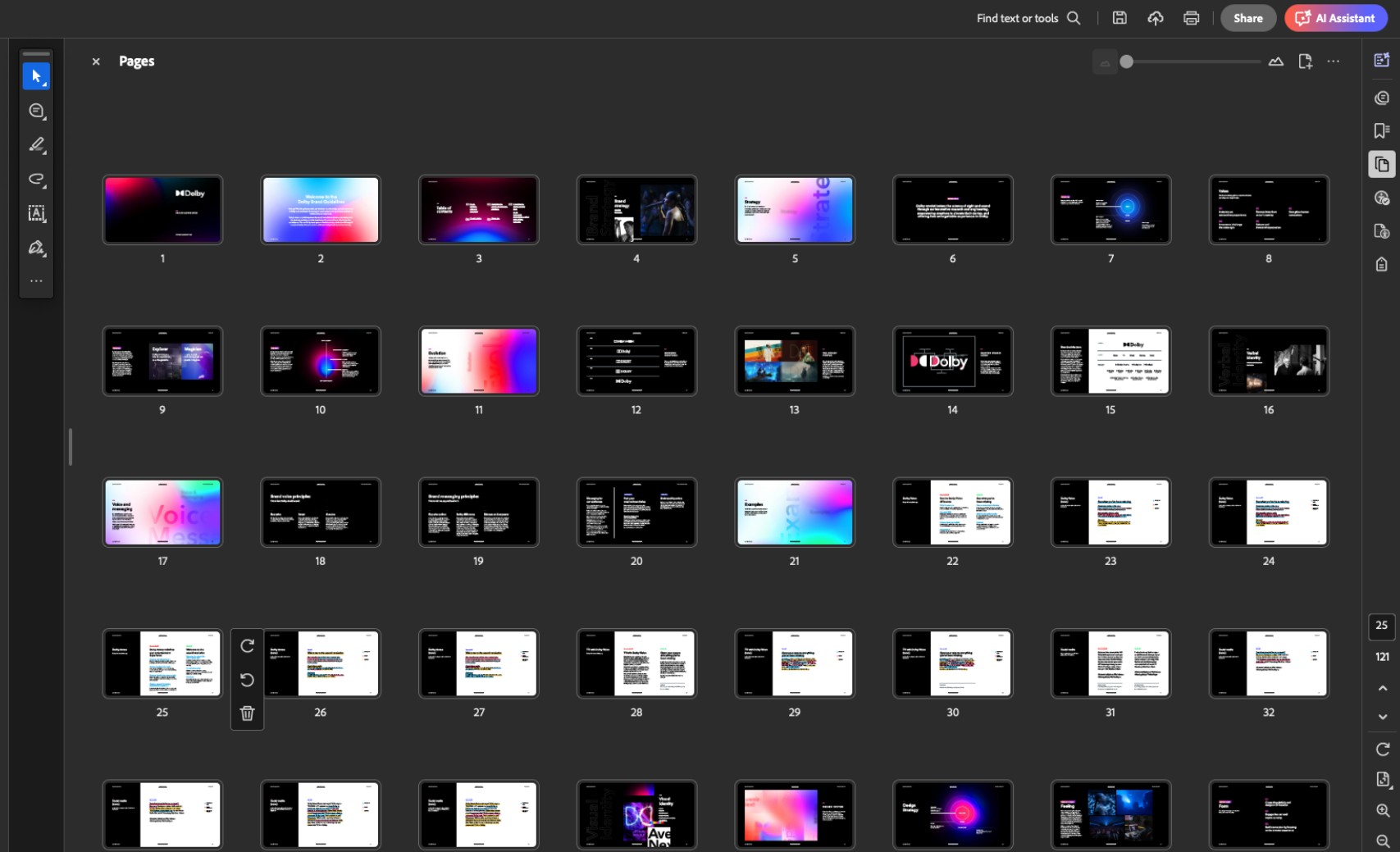Select the highlighter pen tool
Viewport: 1400px width, 852px height.
pos(36,145)
